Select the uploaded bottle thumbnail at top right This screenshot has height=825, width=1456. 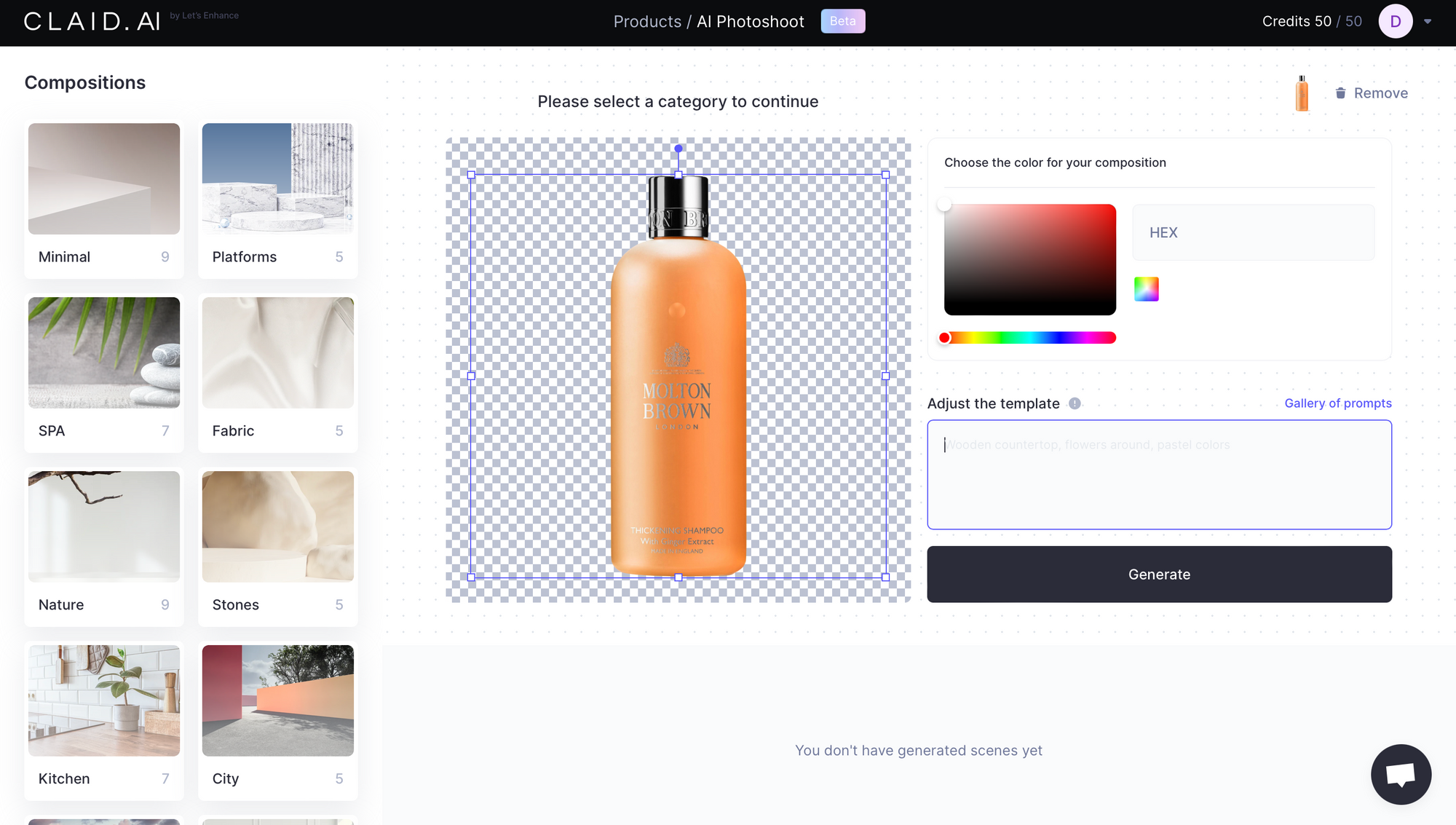coord(1302,93)
